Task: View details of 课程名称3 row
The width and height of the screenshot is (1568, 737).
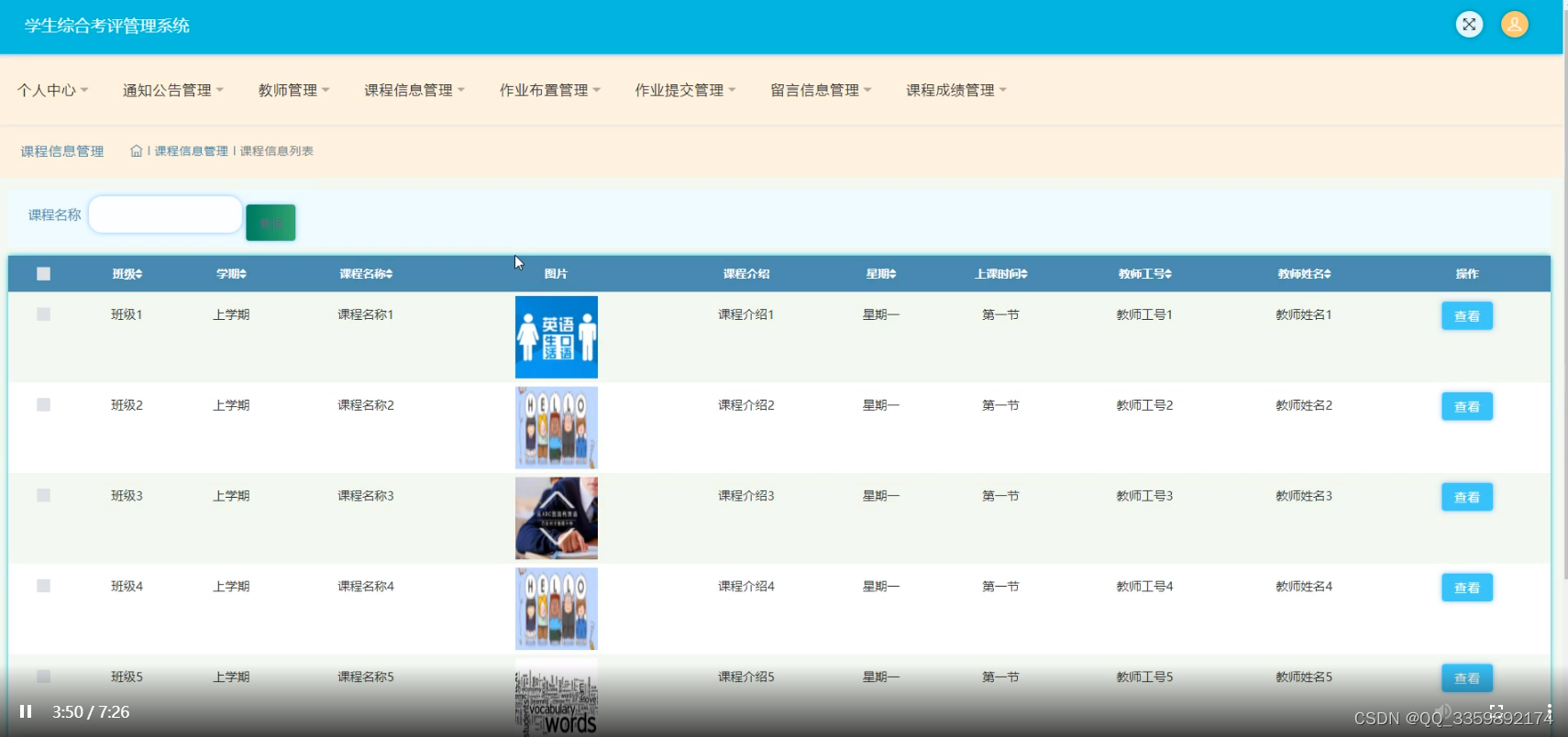Action: 1467,497
